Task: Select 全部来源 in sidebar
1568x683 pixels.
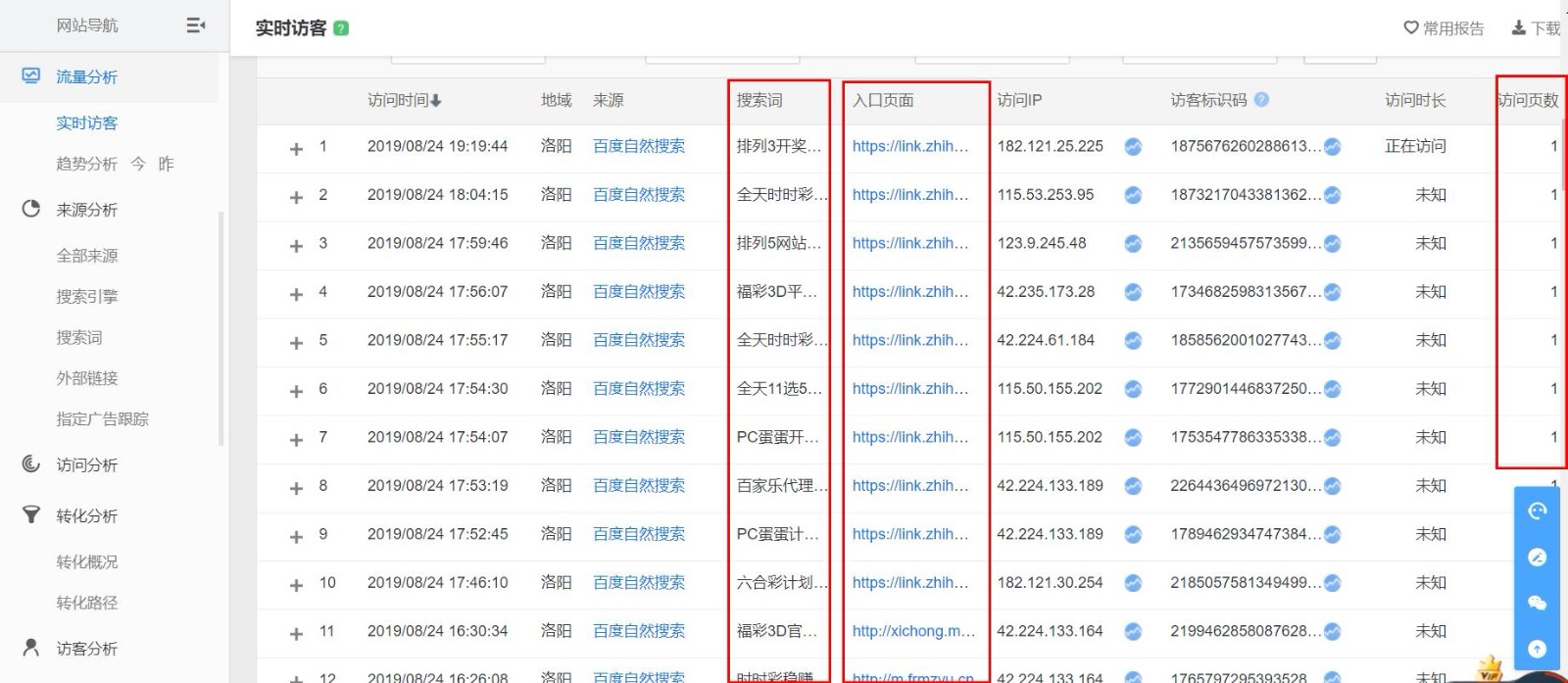Action: click(87, 255)
